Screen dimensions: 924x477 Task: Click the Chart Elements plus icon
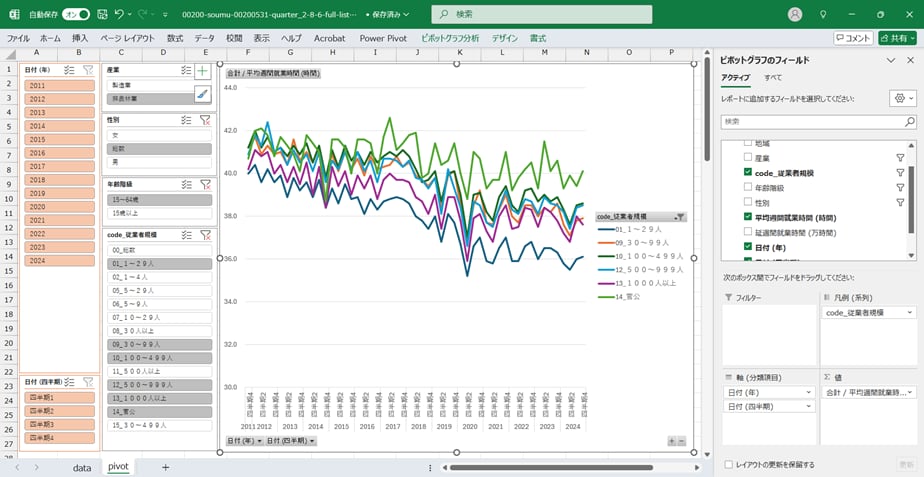click(202, 71)
